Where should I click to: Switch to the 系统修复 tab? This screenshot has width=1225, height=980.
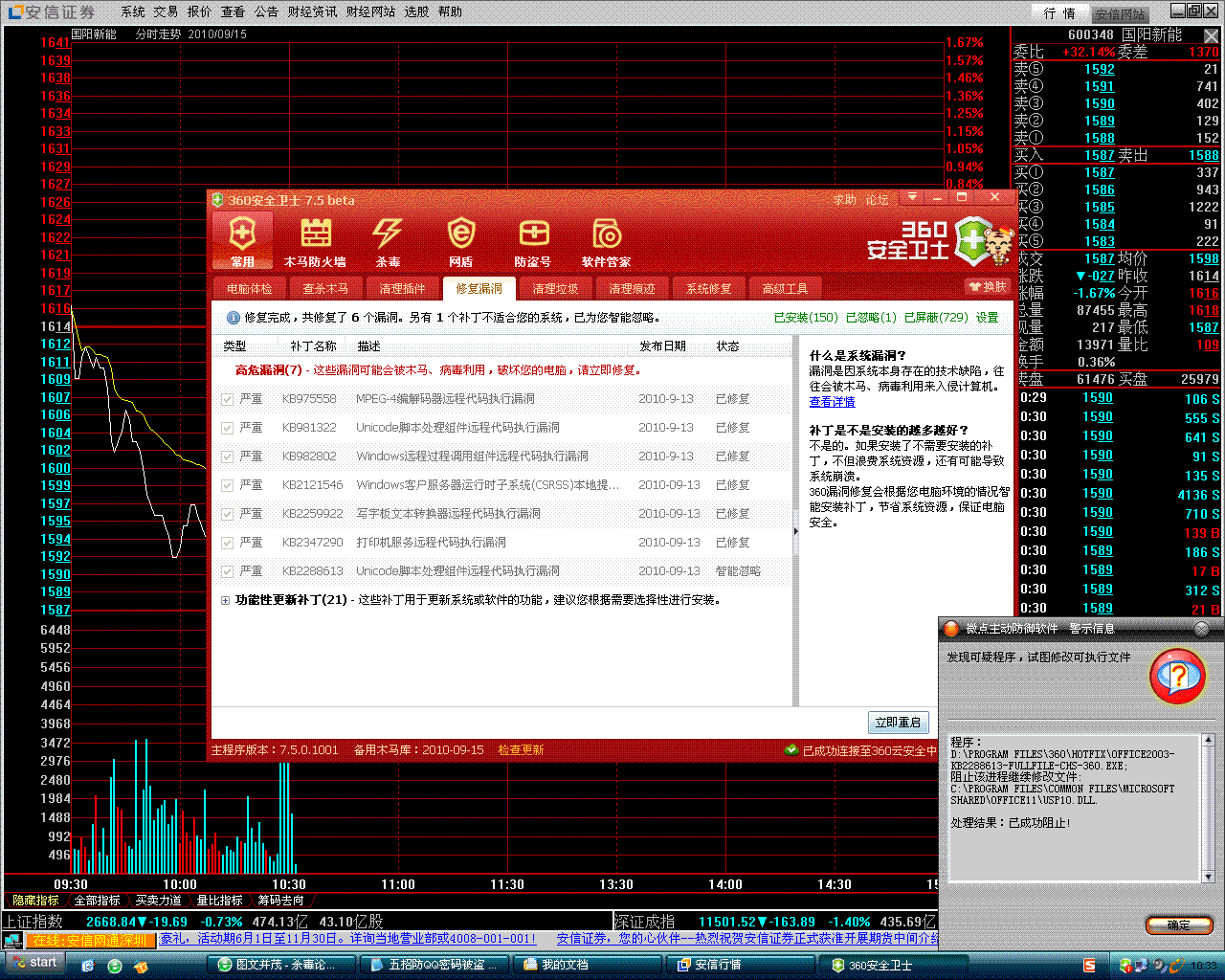(x=709, y=288)
